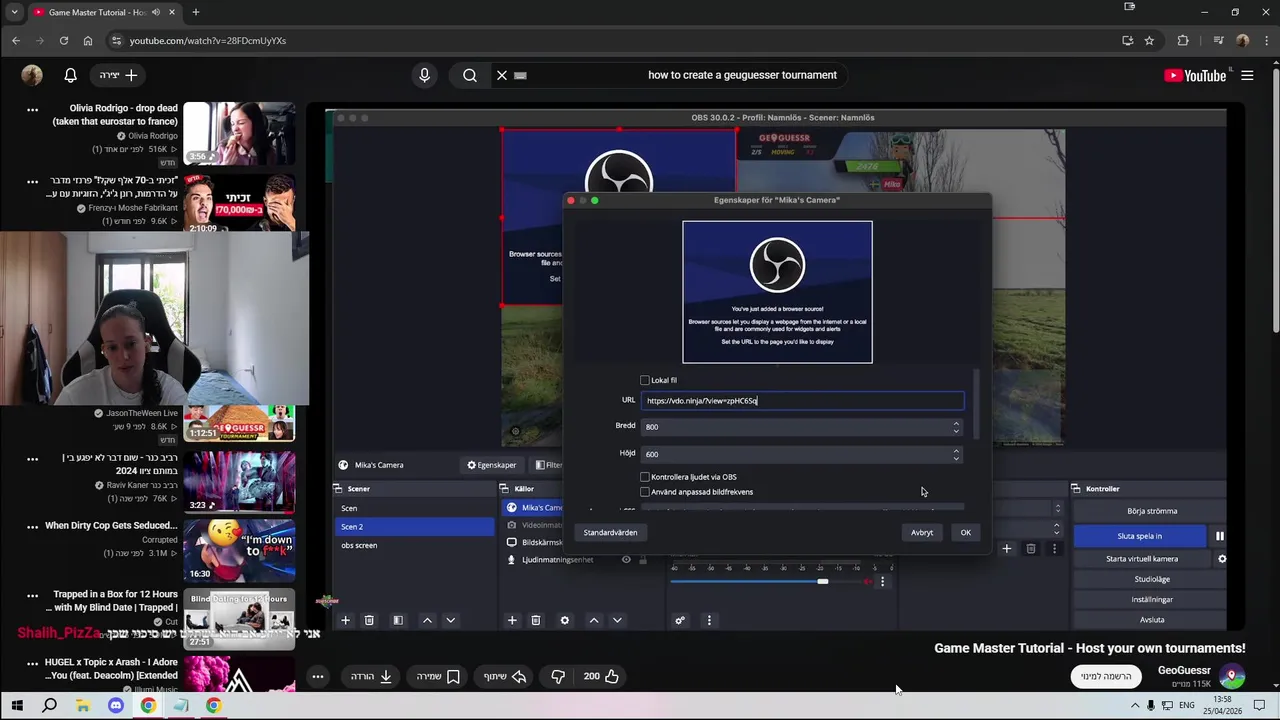
Task: Click the URL field in Egenskaper dialog
Action: [x=802, y=401]
